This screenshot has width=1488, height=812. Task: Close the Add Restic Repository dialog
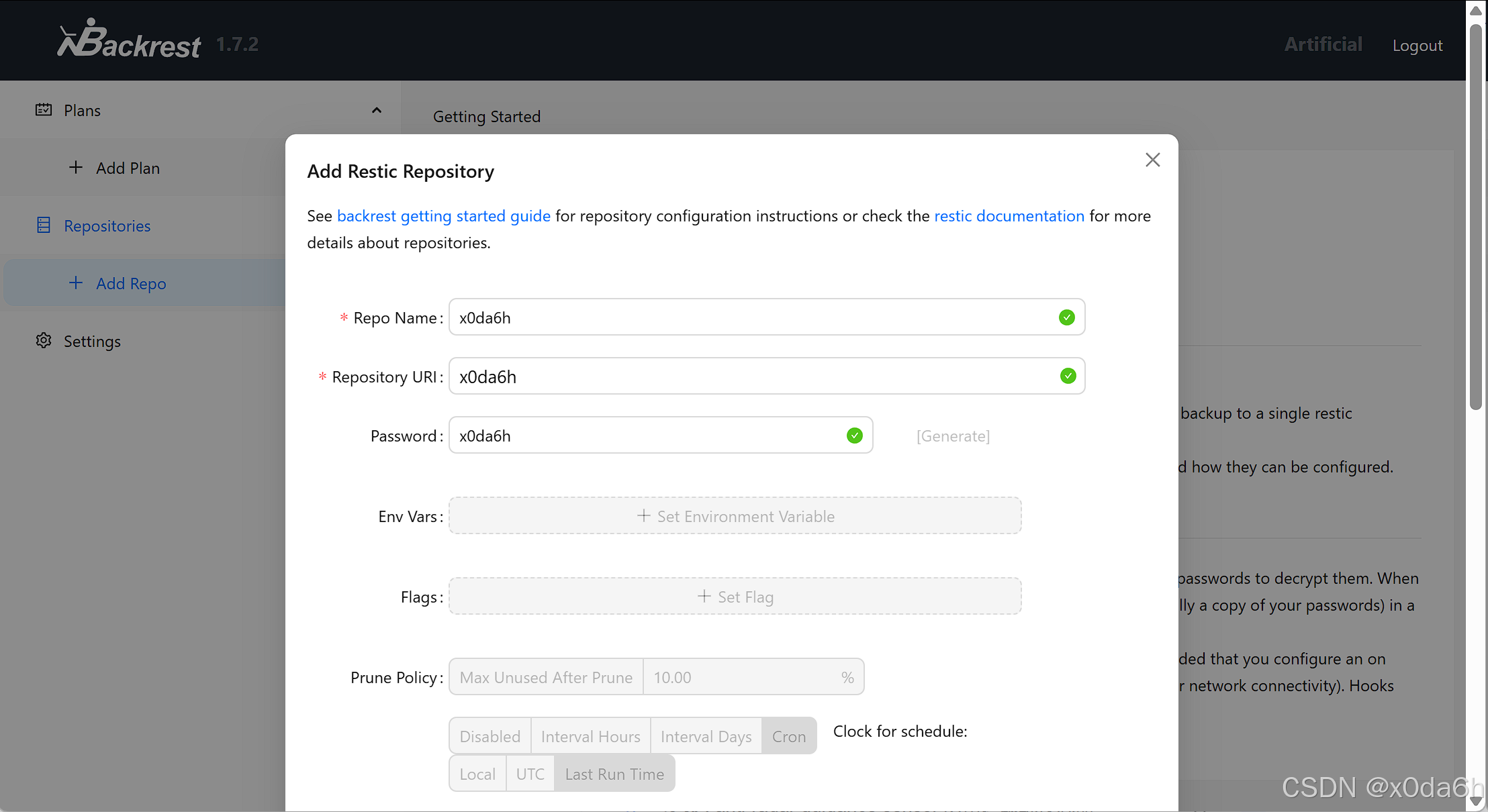click(1152, 160)
